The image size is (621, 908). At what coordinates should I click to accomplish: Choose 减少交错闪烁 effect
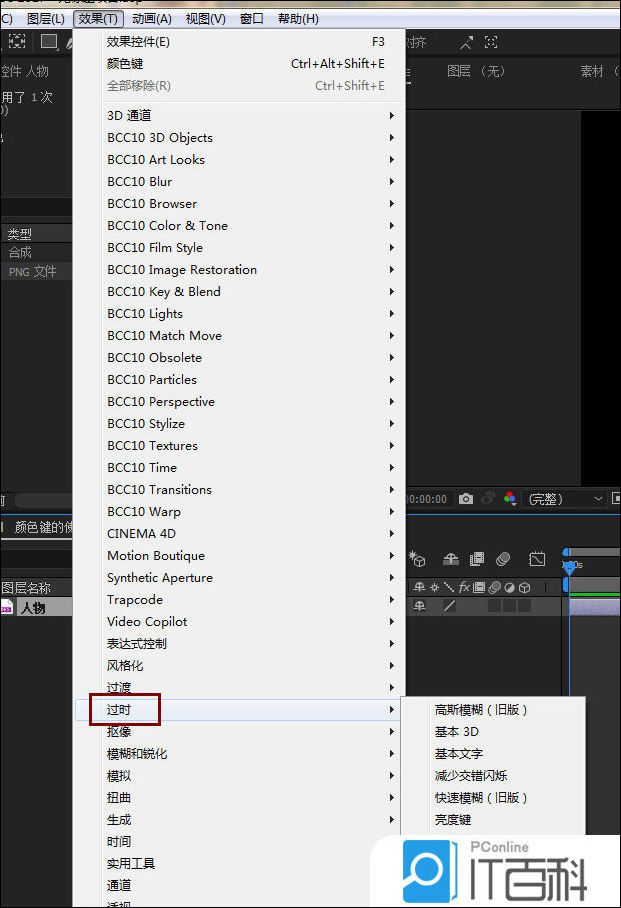(494, 775)
